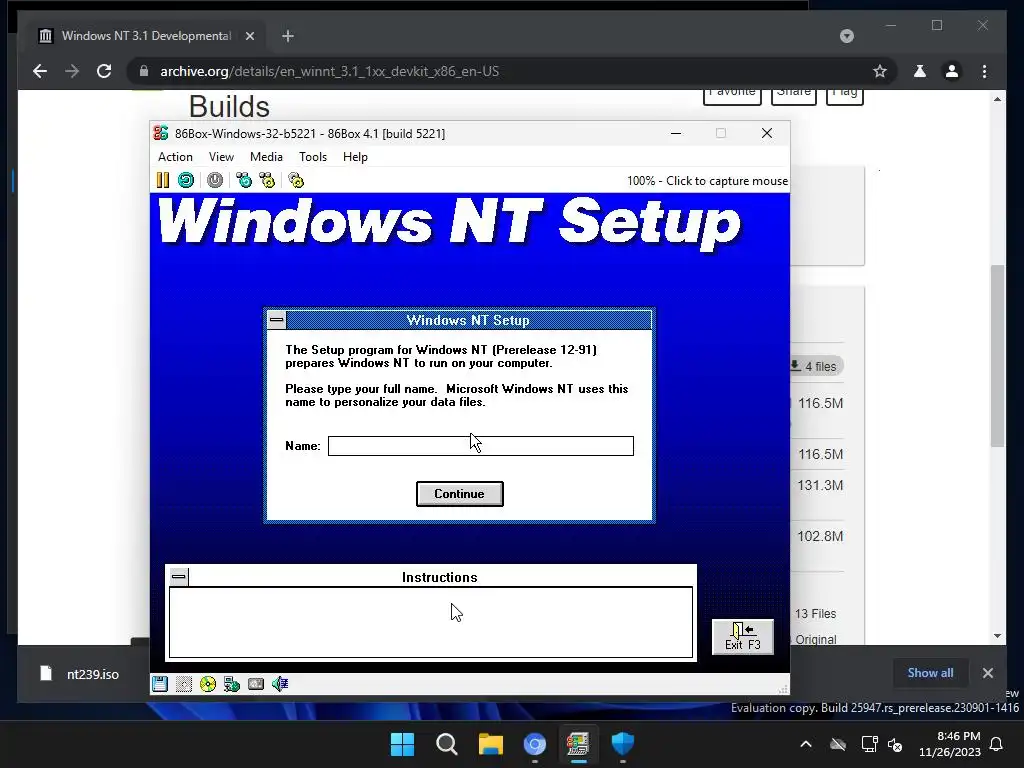Close the Windows NT 3.1 Developmental tab
Viewport: 1024px width, 768px height.
(x=249, y=36)
